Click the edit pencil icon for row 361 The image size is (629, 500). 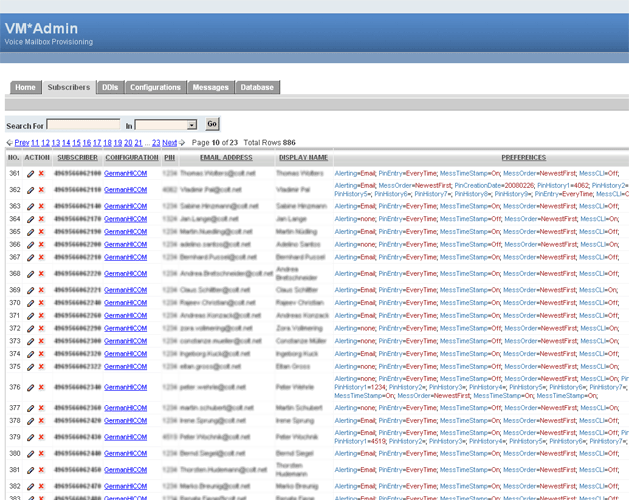pyautogui.click(x=30, y=173)
